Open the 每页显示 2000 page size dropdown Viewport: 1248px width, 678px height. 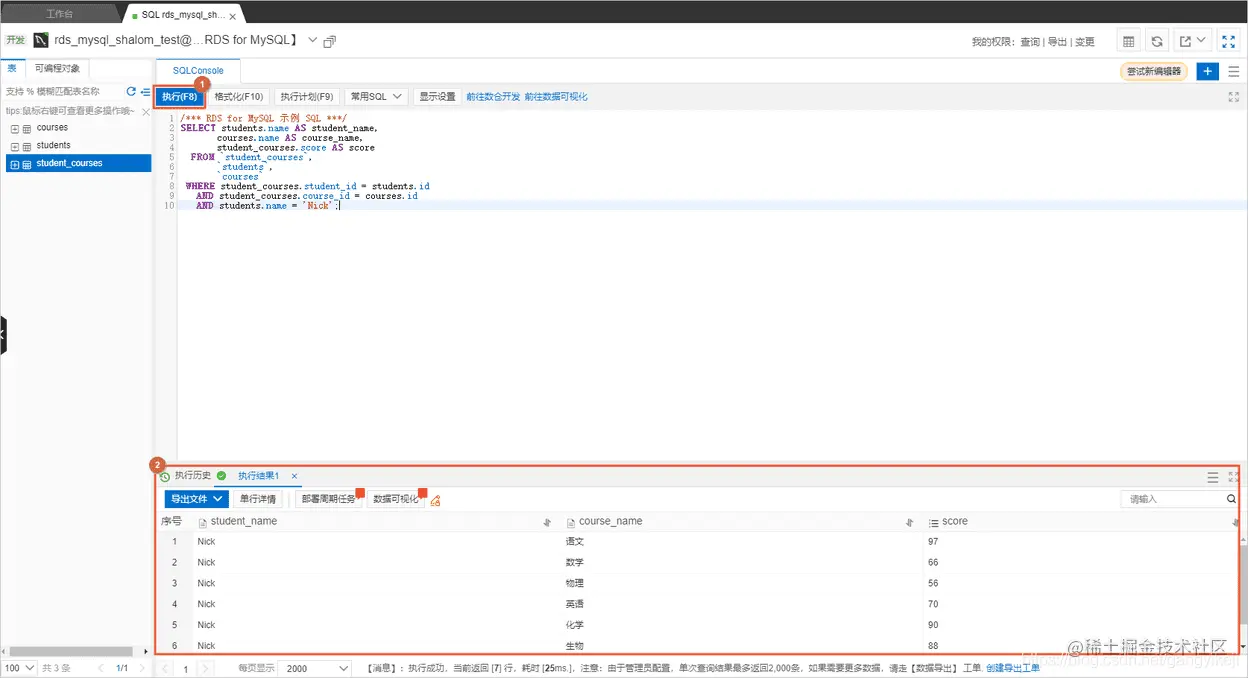pos(315,668)
